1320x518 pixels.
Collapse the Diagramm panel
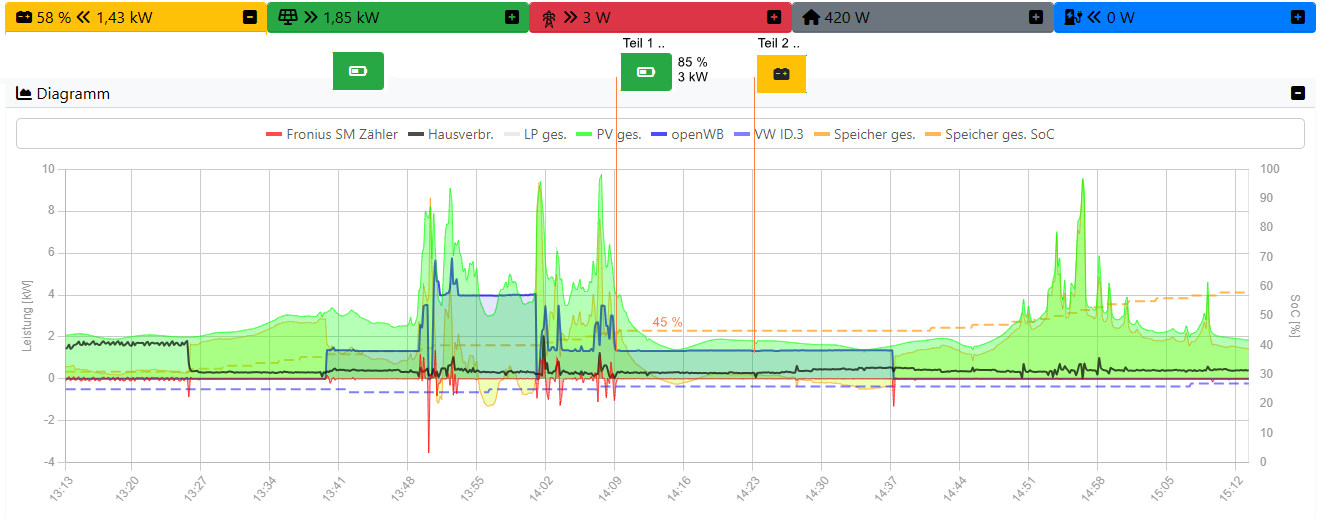(x=1298, y=93)
